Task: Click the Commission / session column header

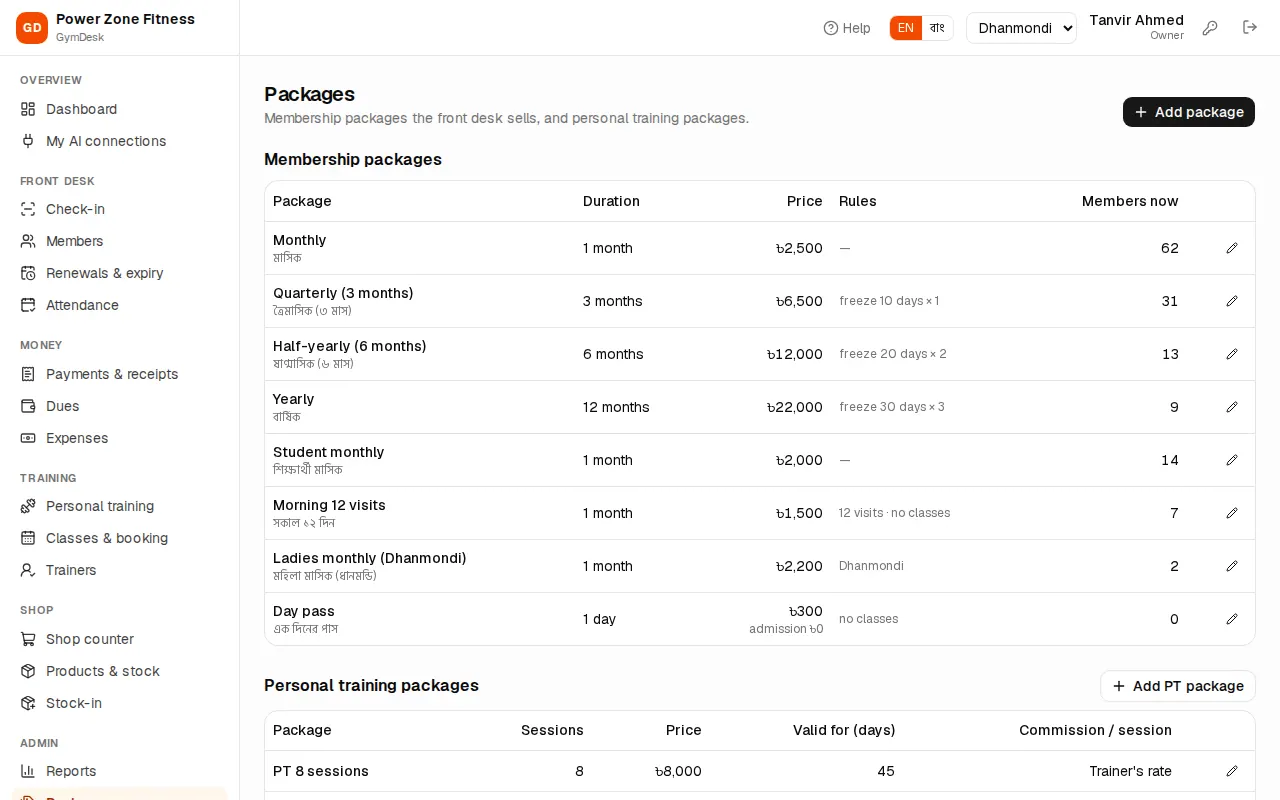Action: (x=1095, y=730)
